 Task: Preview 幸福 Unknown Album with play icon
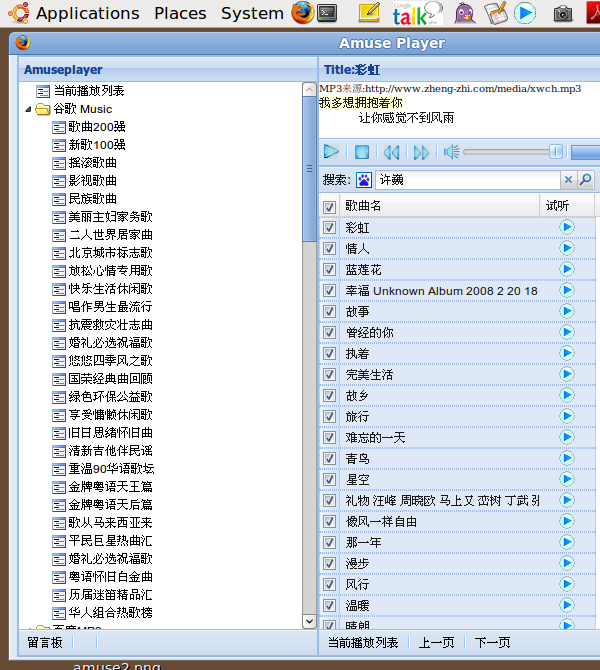point(567,290)
